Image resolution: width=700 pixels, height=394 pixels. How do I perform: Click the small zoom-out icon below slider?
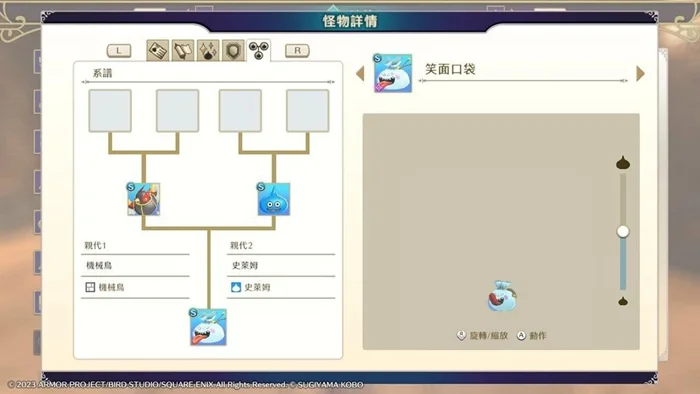(x=623, y=301)
